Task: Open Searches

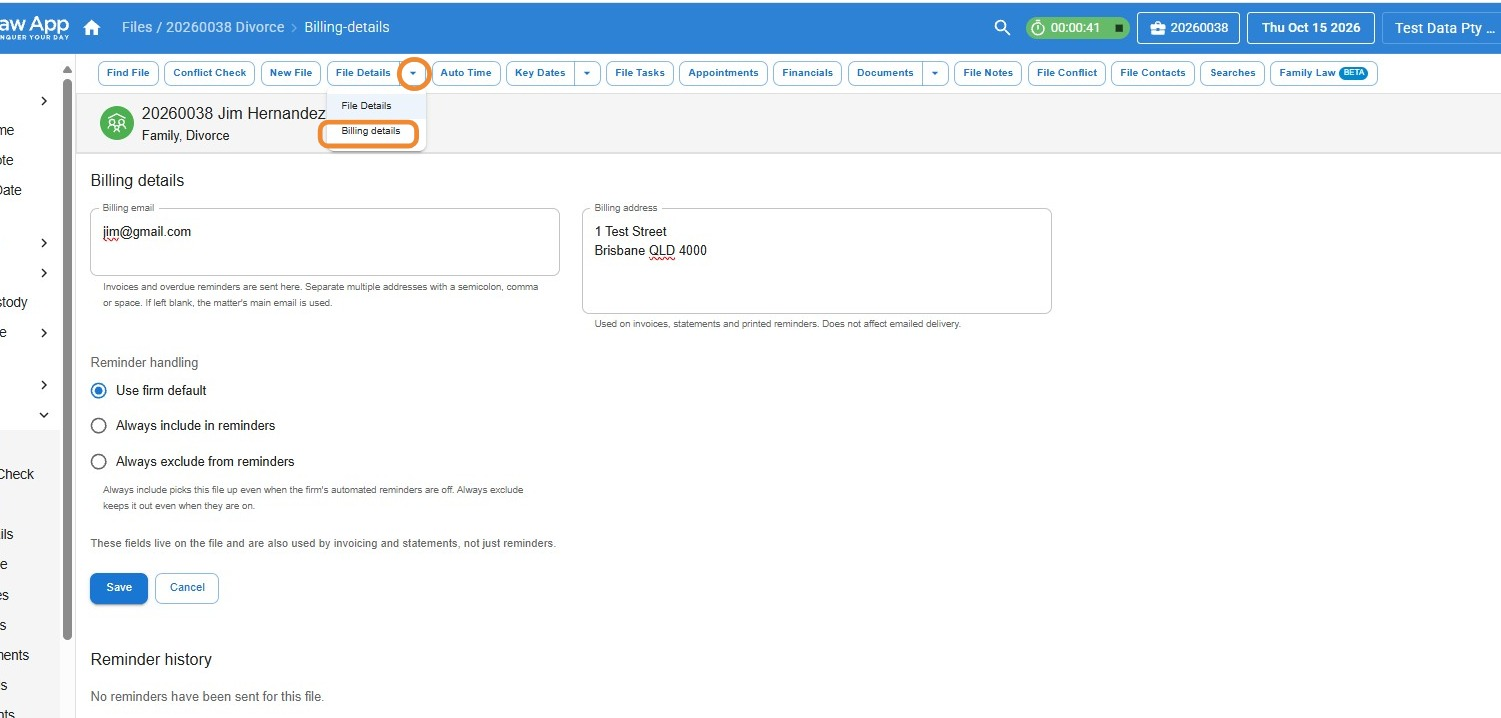Action: tap(1232, 73)
